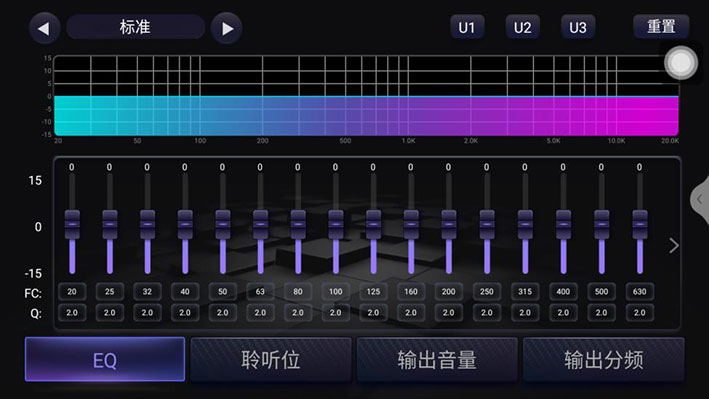Viewport: 709px width, 399px height.
Task: Click the 80 Hz band slider
Action: [x=298, y=224]
